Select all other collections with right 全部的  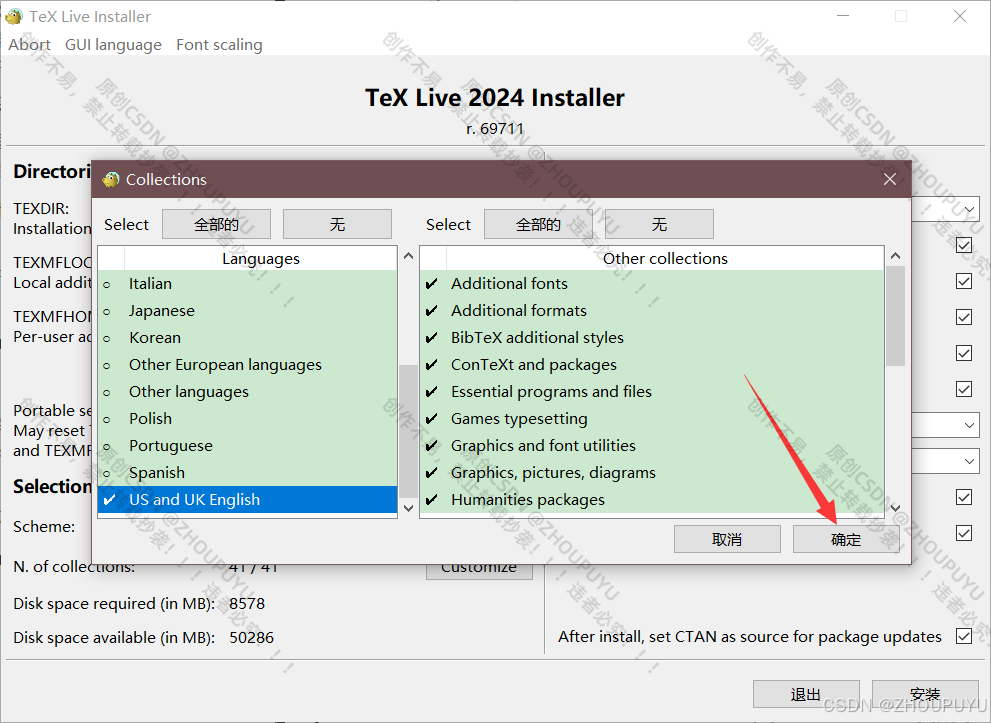click(x=538, y=224)
